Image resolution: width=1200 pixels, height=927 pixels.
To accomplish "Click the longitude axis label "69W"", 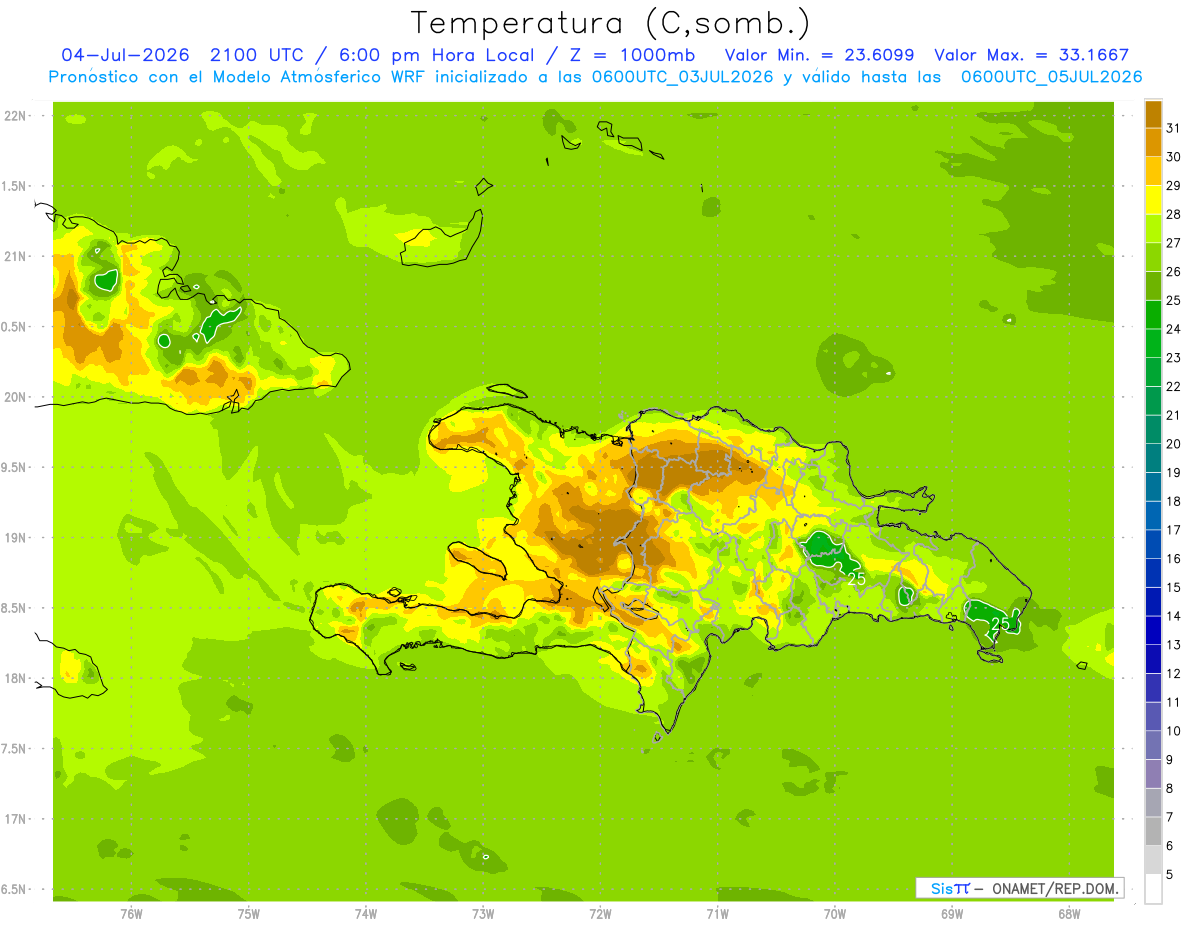I will (x=952, y=914).
